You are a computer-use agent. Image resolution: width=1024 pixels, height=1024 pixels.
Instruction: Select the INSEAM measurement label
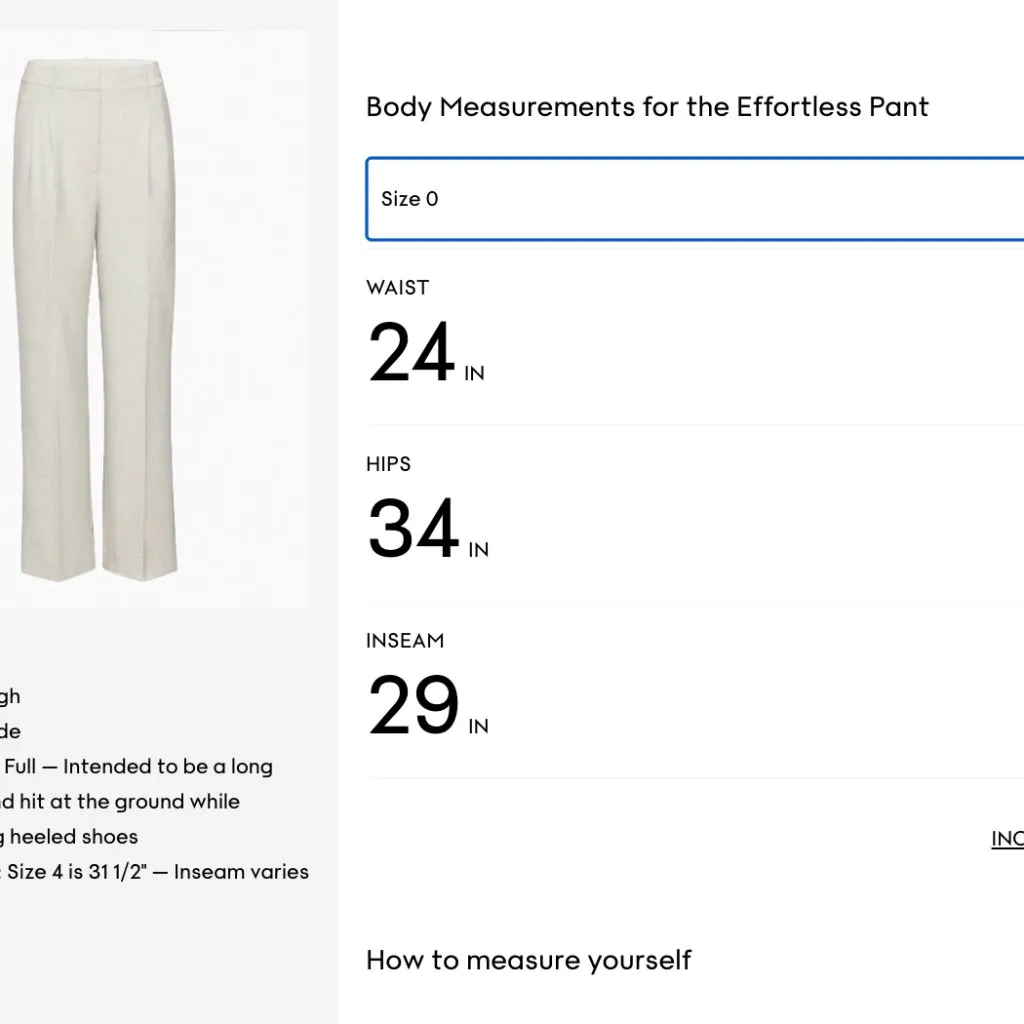405,641
